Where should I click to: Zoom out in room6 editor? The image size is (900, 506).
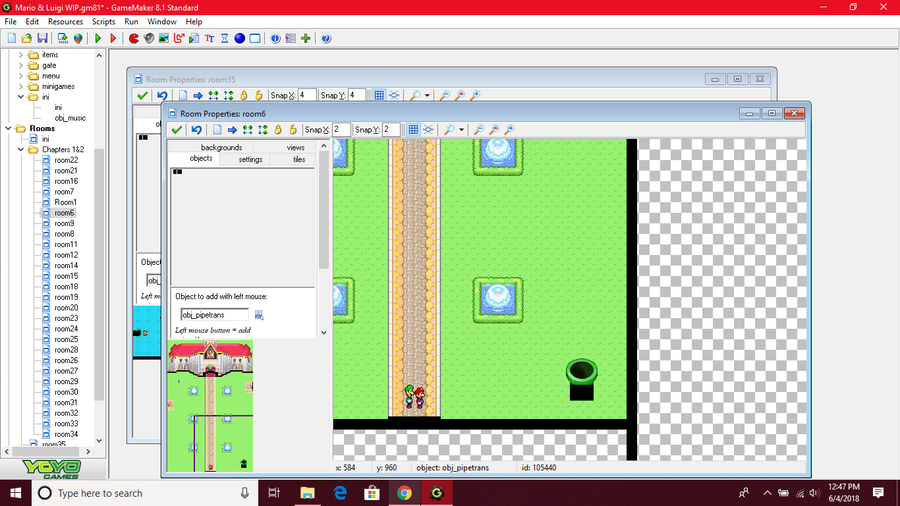pos(479,130)
